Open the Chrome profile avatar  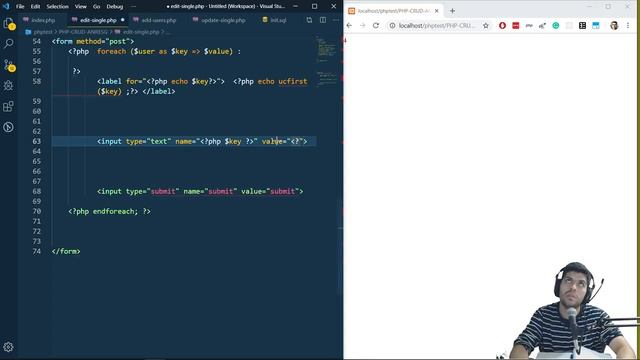(614, 25)
